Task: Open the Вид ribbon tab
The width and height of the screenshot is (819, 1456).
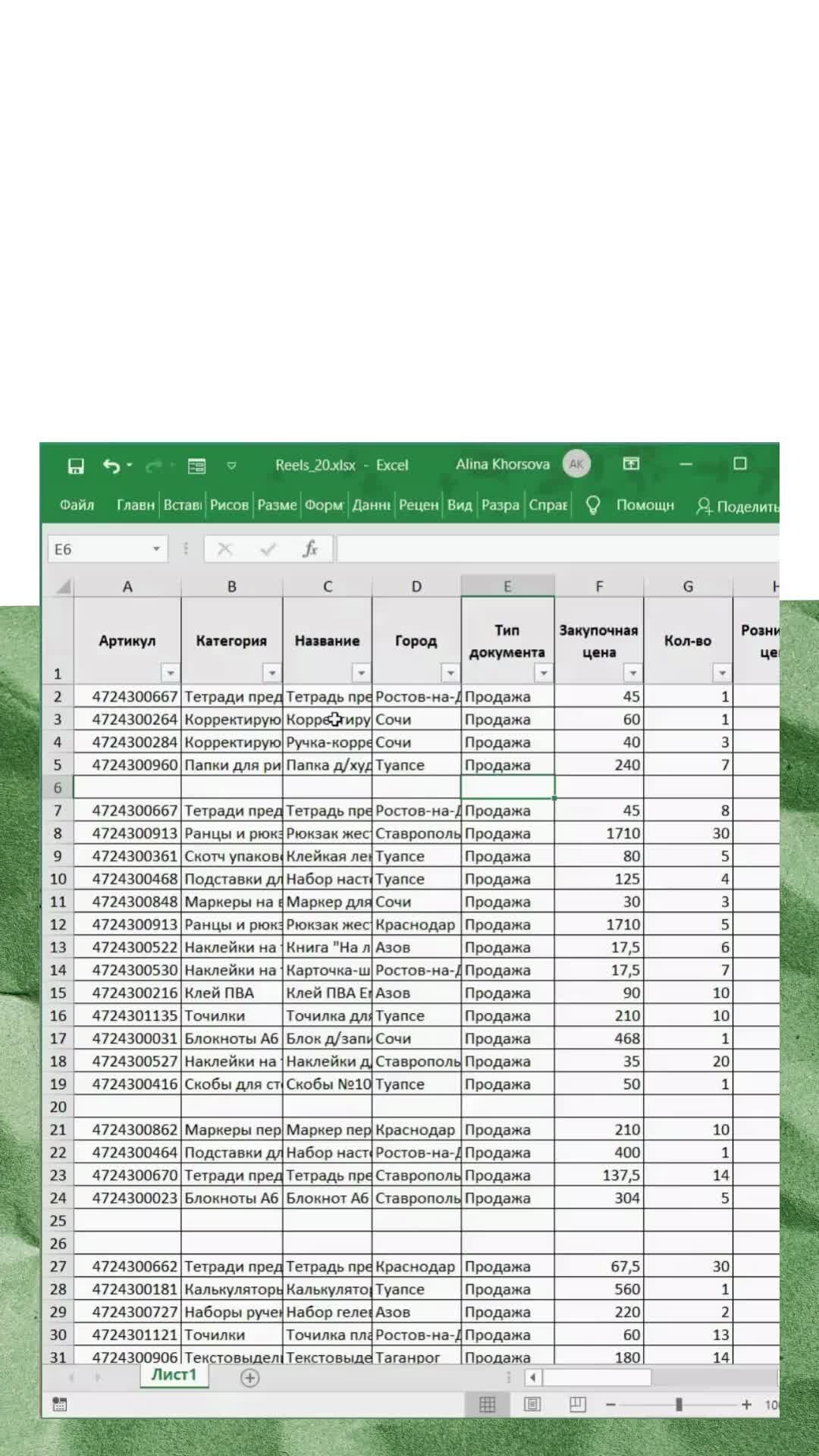Action: (x=460, y=505)
